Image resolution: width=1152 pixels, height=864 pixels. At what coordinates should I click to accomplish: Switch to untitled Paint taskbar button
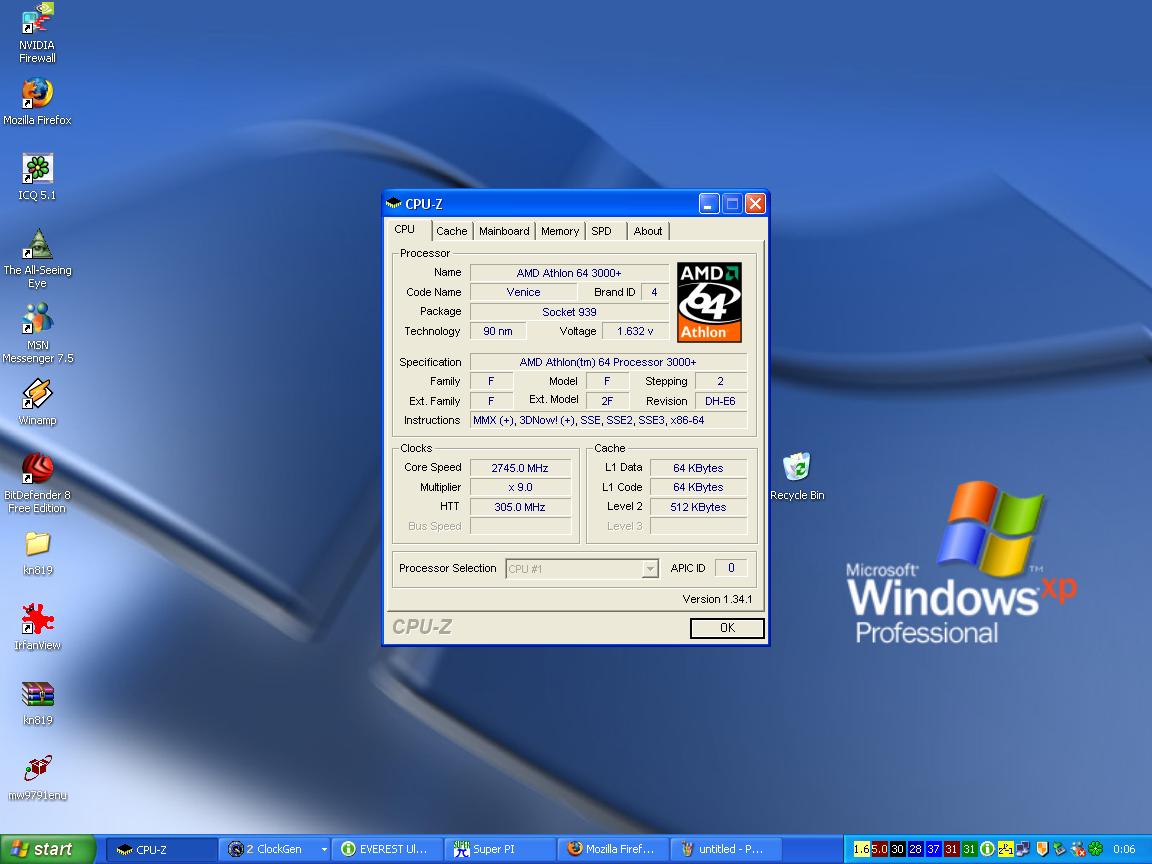click(x=727, y=849)
